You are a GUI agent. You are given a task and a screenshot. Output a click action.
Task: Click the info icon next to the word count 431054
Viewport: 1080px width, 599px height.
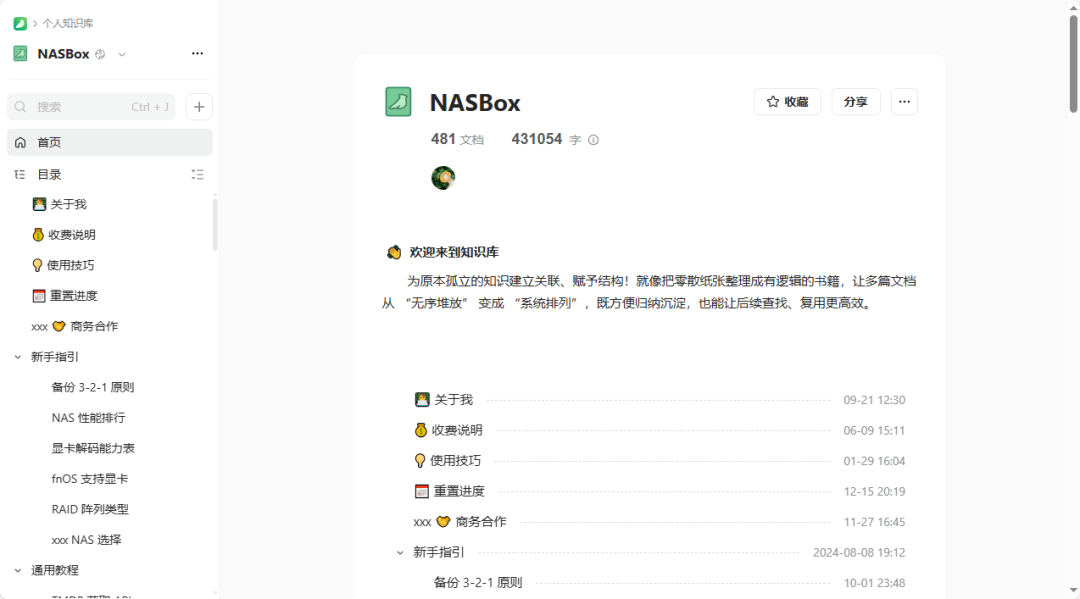(x=592, y=139)
